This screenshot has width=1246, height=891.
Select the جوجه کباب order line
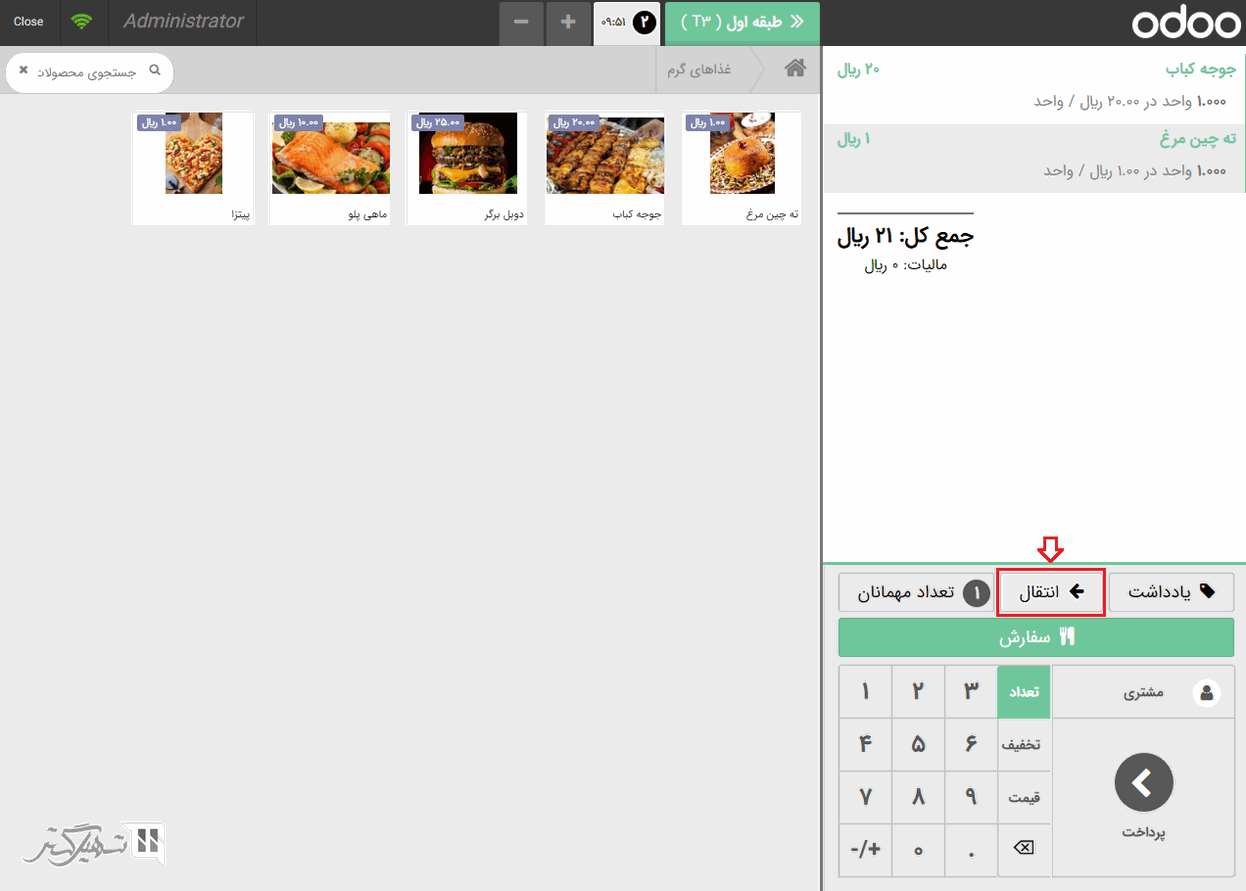[x=1035, y=85]
